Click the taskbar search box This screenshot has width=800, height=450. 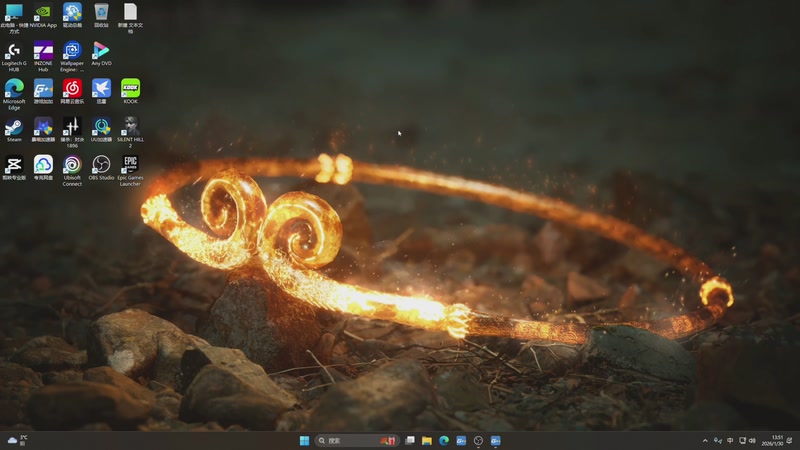click(356, 440)
